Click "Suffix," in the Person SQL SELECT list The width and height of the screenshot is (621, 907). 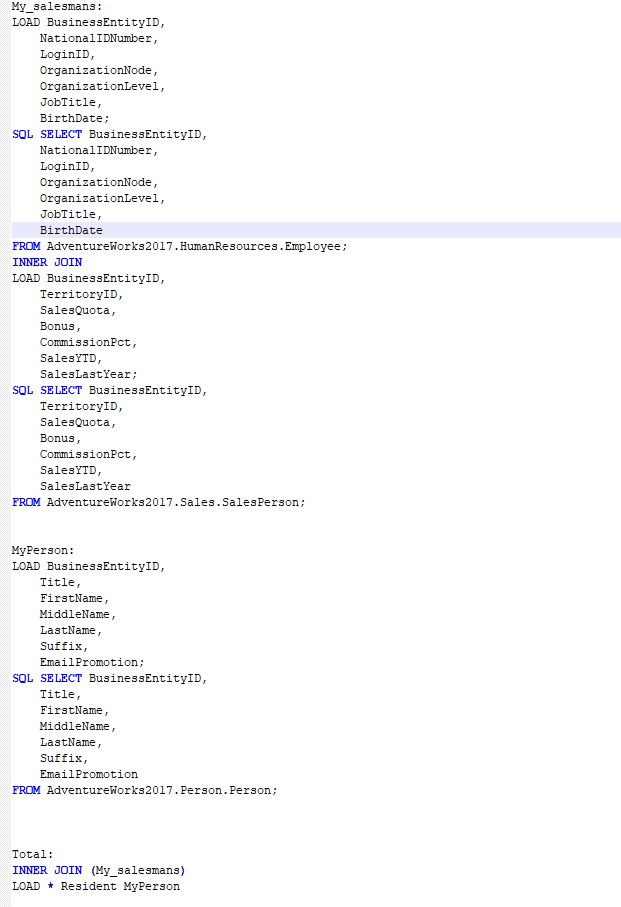point(64,759)
